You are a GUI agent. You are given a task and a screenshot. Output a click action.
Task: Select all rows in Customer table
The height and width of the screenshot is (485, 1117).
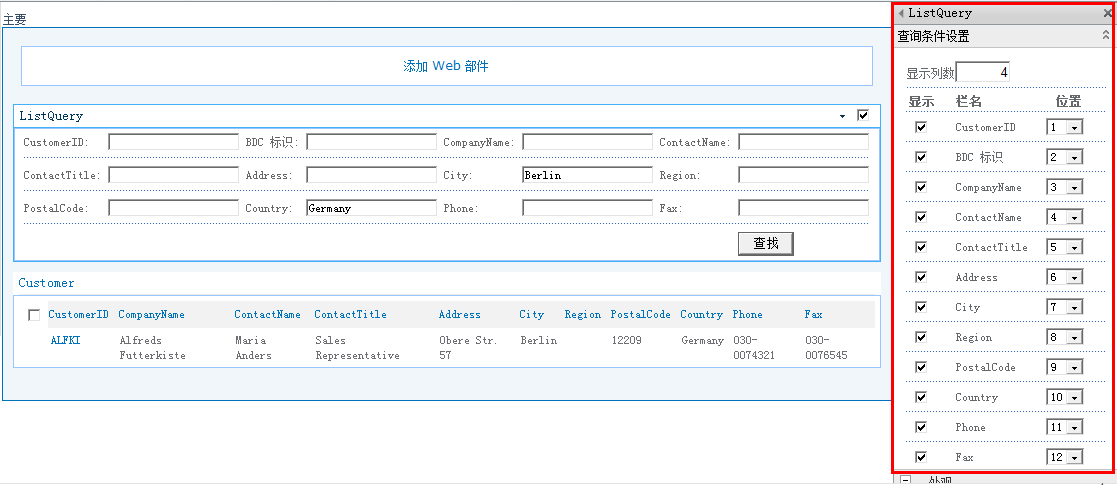33,315
